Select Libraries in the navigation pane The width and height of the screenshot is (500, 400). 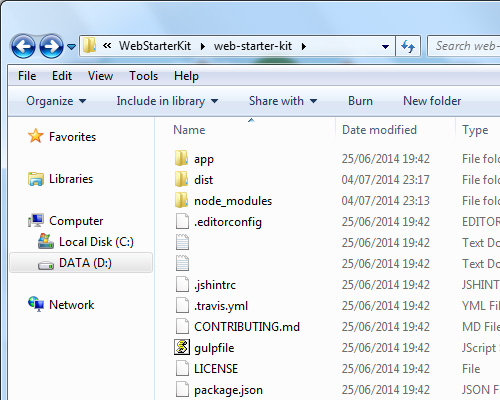pyautogui.click(x=71, y=179)
